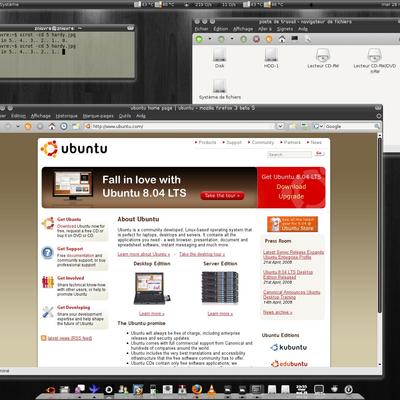The height and width of the screenshot is (400, 400).
Task: Go forward in the file browser window
Action: (221, 39)
